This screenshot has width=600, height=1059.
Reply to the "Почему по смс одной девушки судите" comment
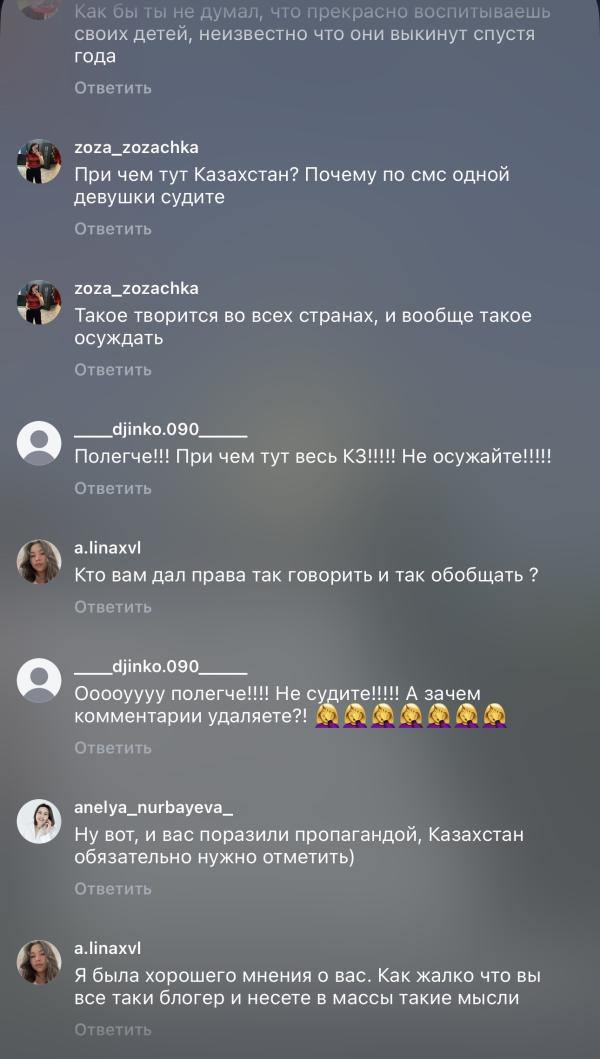113,229
